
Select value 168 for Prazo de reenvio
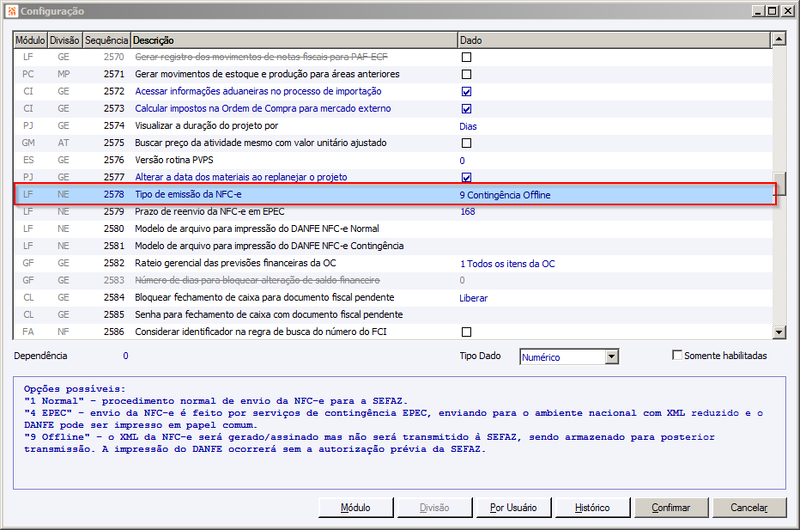pyautogui.click(x=467, y=212)
